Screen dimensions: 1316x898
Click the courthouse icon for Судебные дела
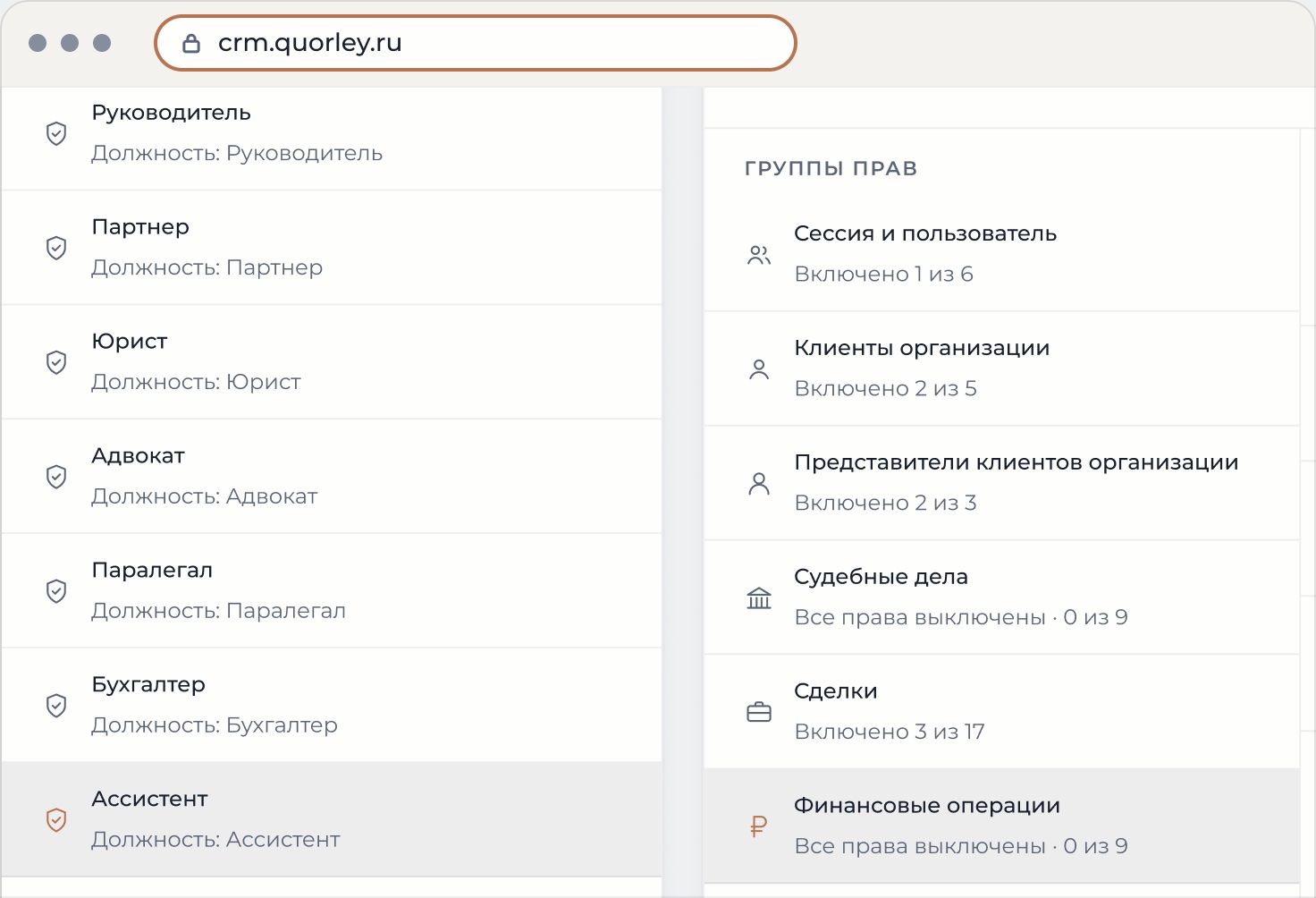(x=759, y=598)
